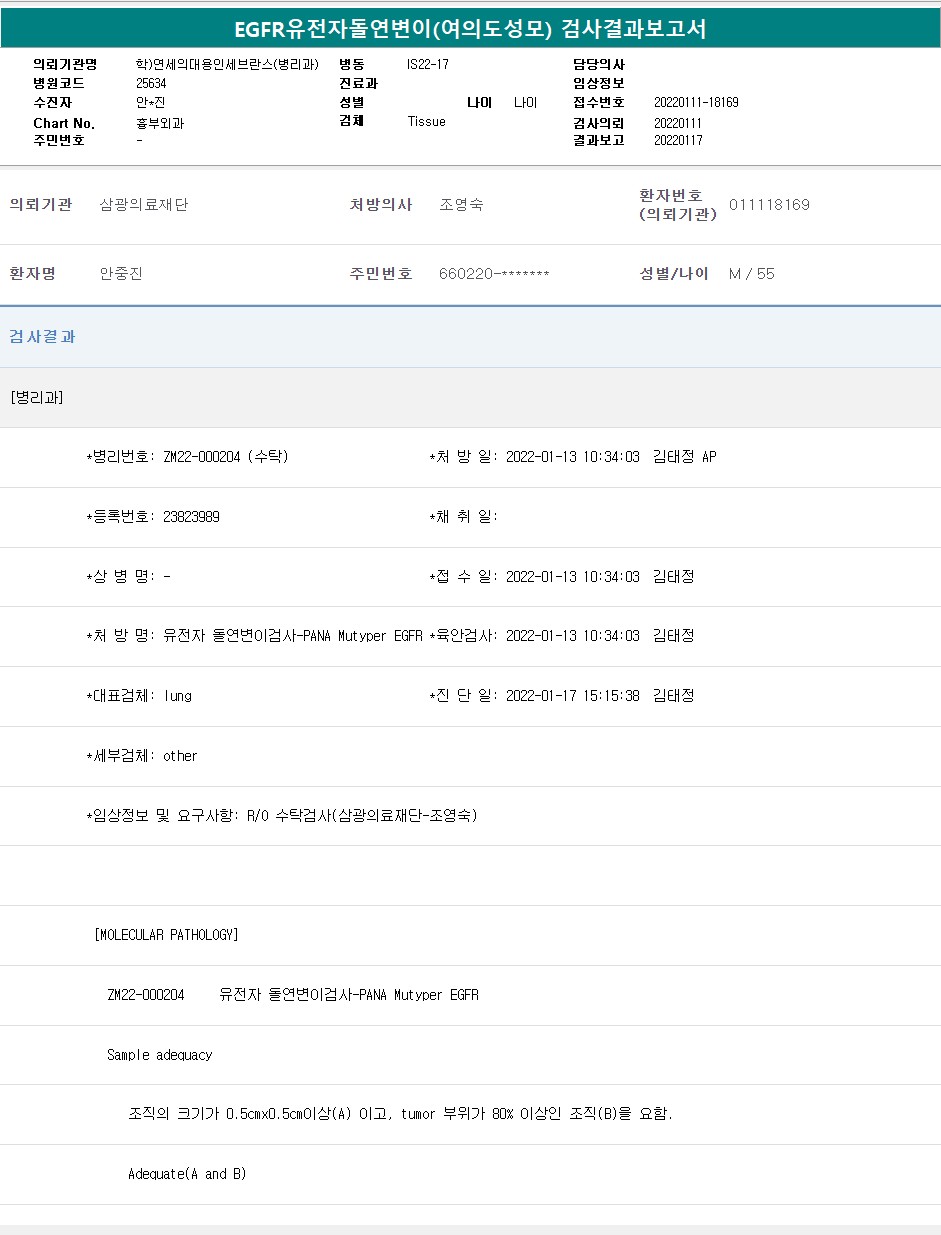Select the 병리번호 'ZM22-000204 (수탁)'
This screenshot has width=941, height=1235.
coord(226,457)
